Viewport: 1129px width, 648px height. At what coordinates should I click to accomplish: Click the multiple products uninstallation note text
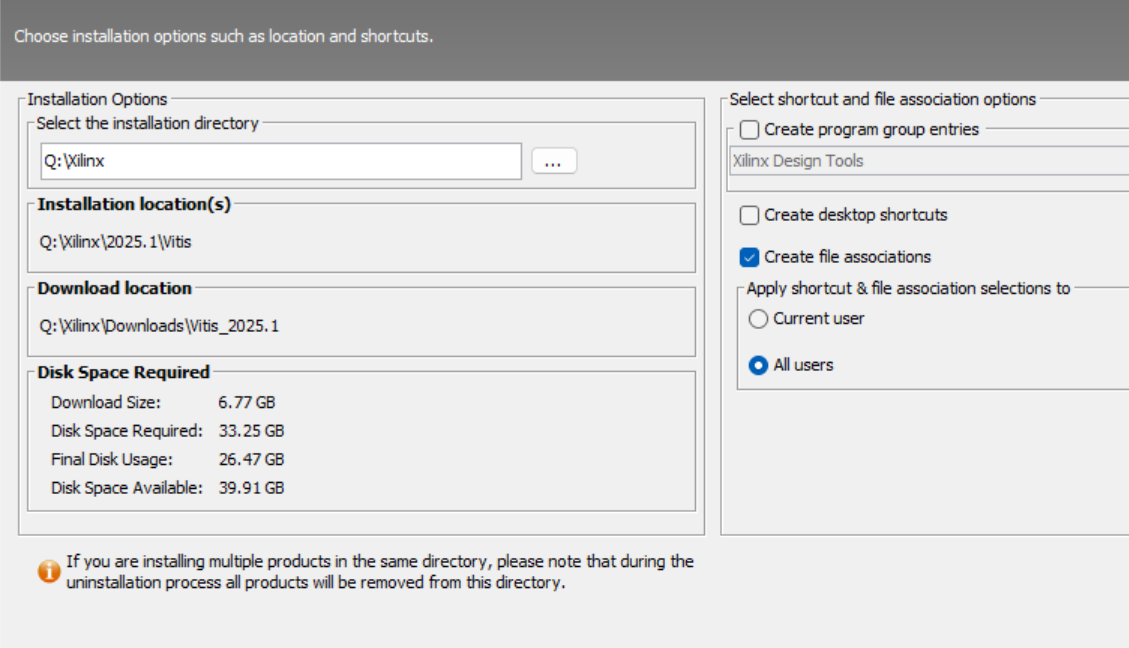click(380, 572)
